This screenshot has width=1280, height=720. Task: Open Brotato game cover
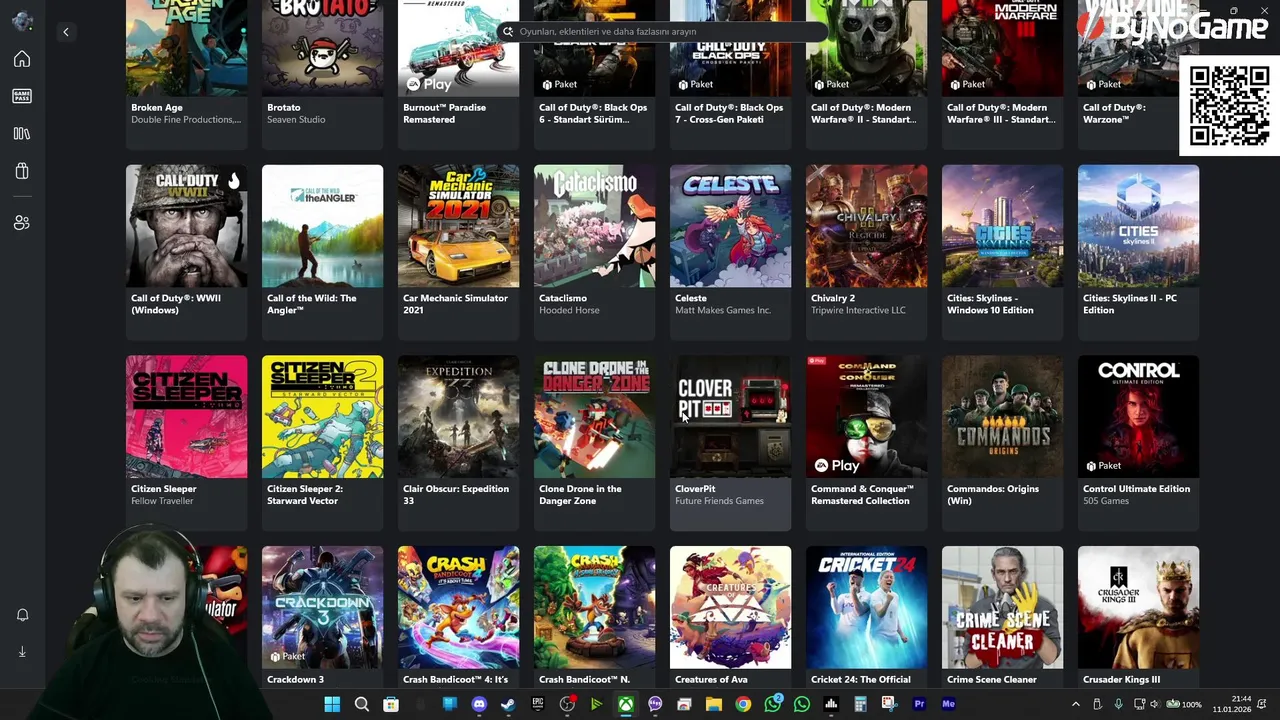322,48
